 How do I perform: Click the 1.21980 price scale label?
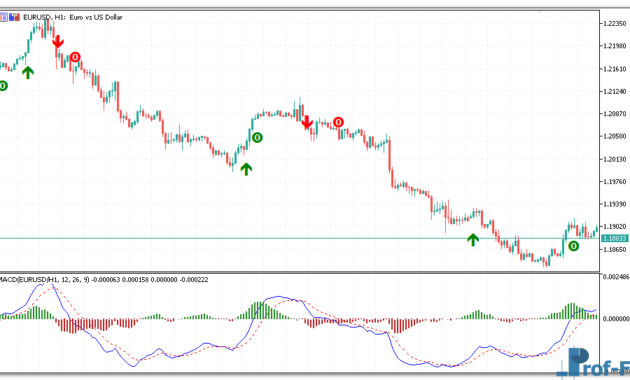click(x=615, y=46)
